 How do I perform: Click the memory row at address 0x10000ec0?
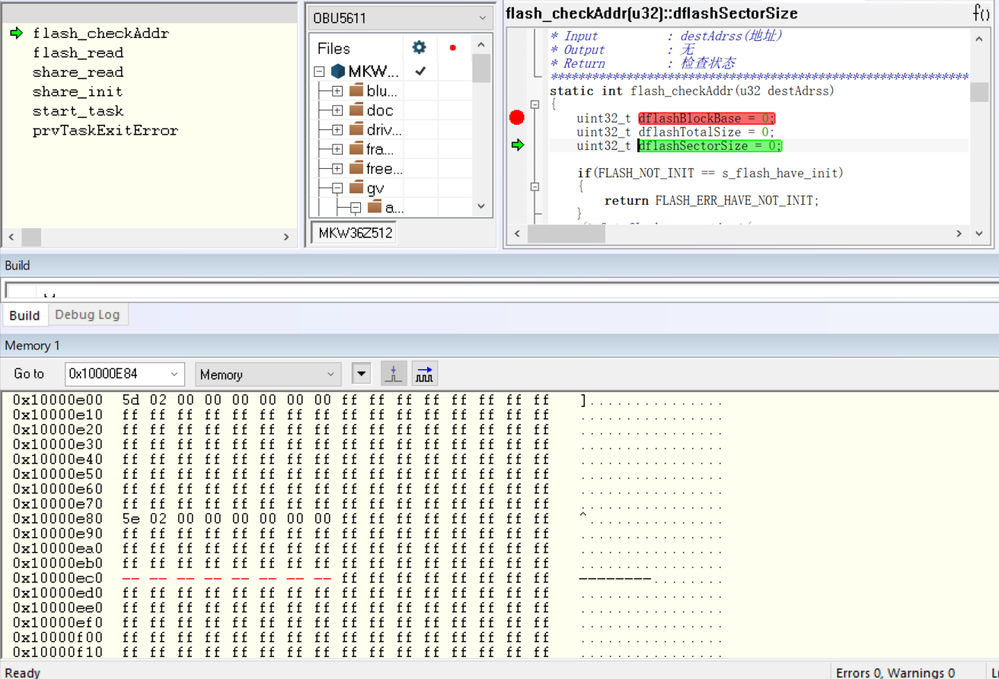click(366, 578)
